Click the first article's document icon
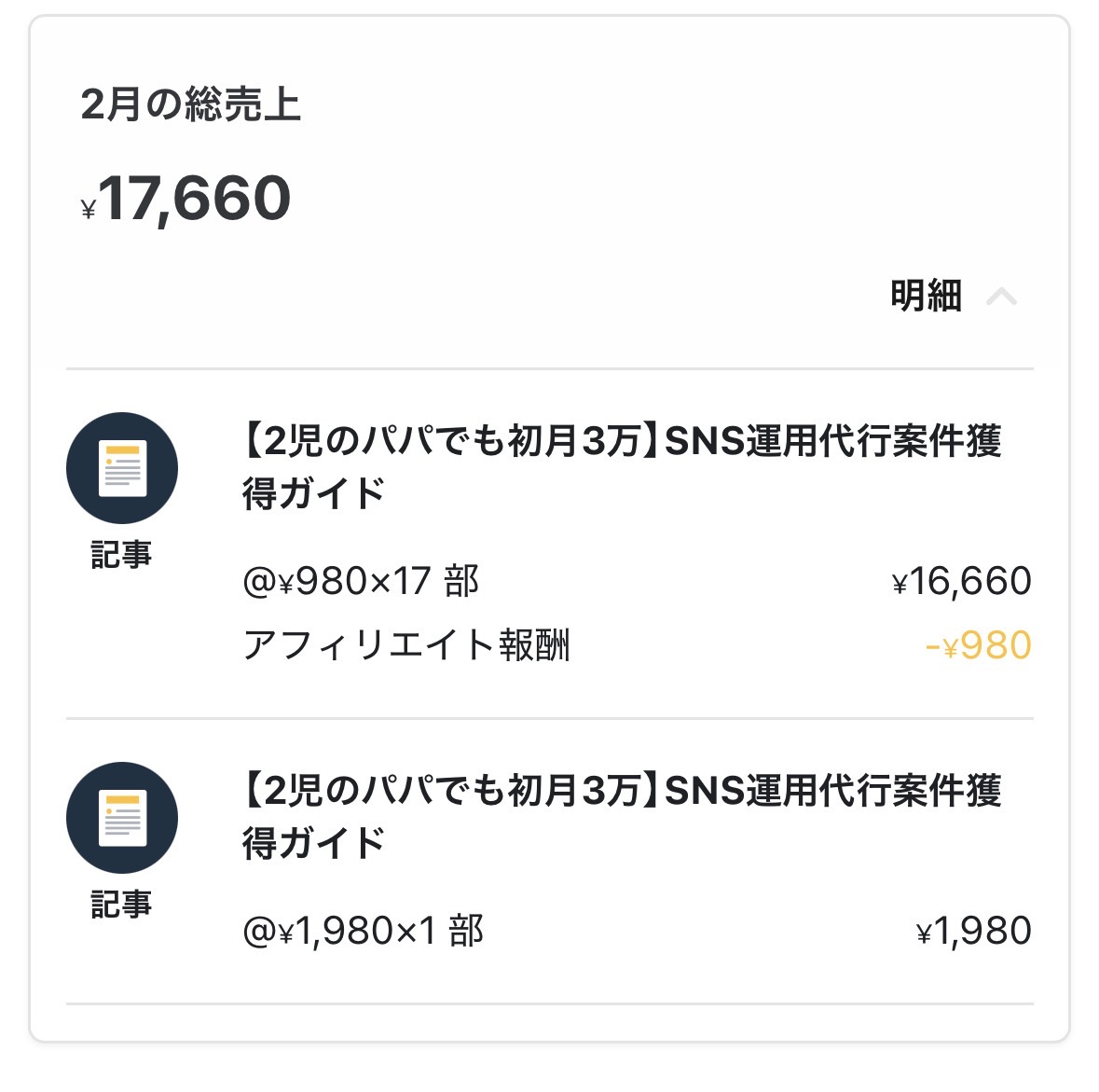This screenshot has width=1099, height=1092. point(121,468)
